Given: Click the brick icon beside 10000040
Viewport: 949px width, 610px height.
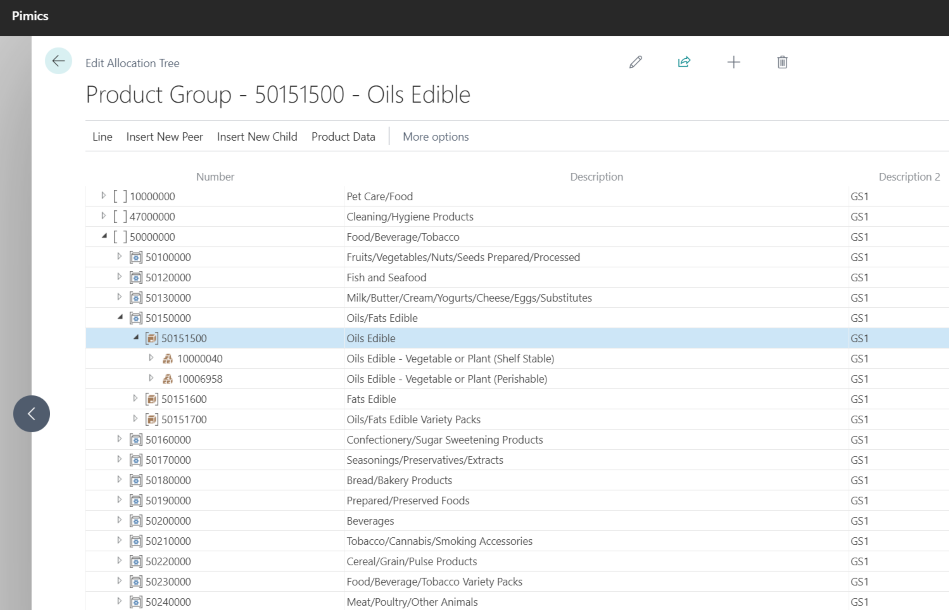Looking at the screenshot, I should point(168,359).
